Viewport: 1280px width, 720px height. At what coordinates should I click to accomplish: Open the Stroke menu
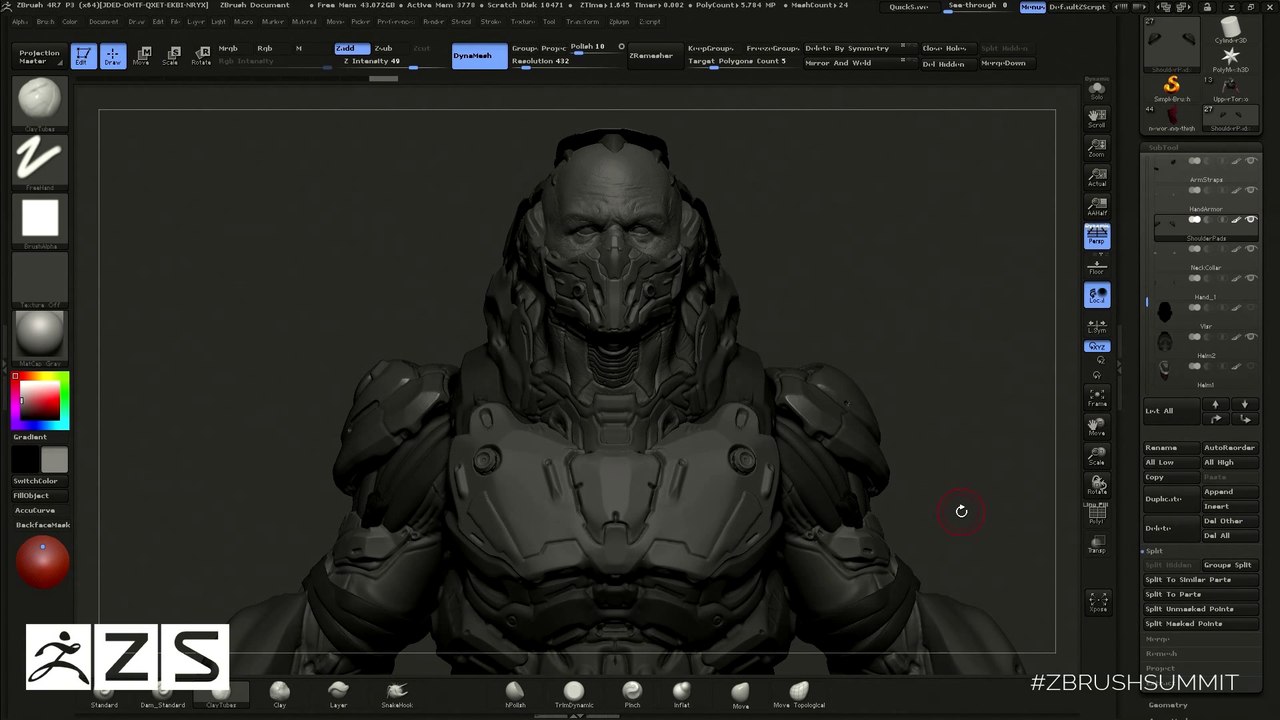coord(491,21)
